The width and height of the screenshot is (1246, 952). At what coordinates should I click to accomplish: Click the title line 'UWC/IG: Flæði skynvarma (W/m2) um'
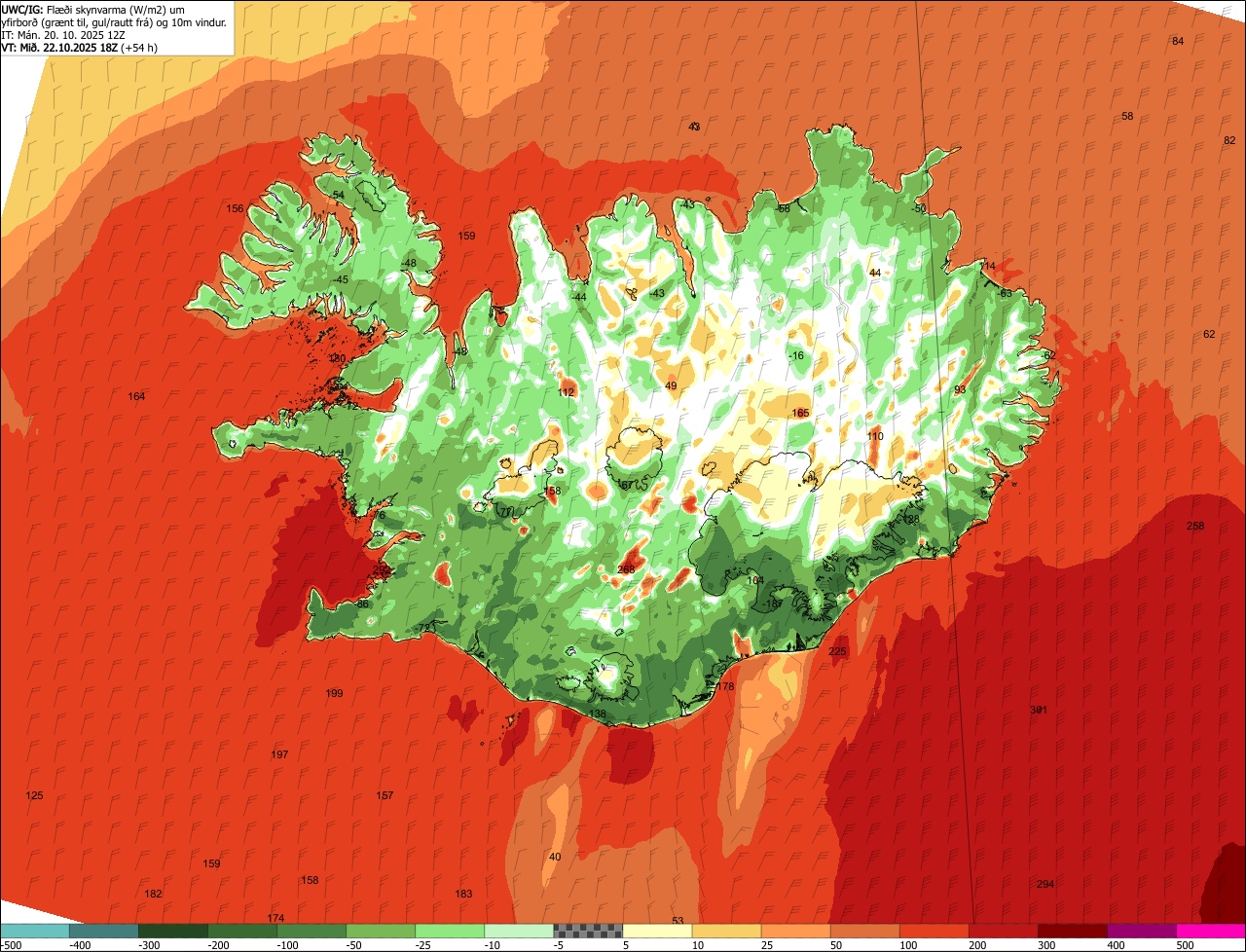[93, 9]
